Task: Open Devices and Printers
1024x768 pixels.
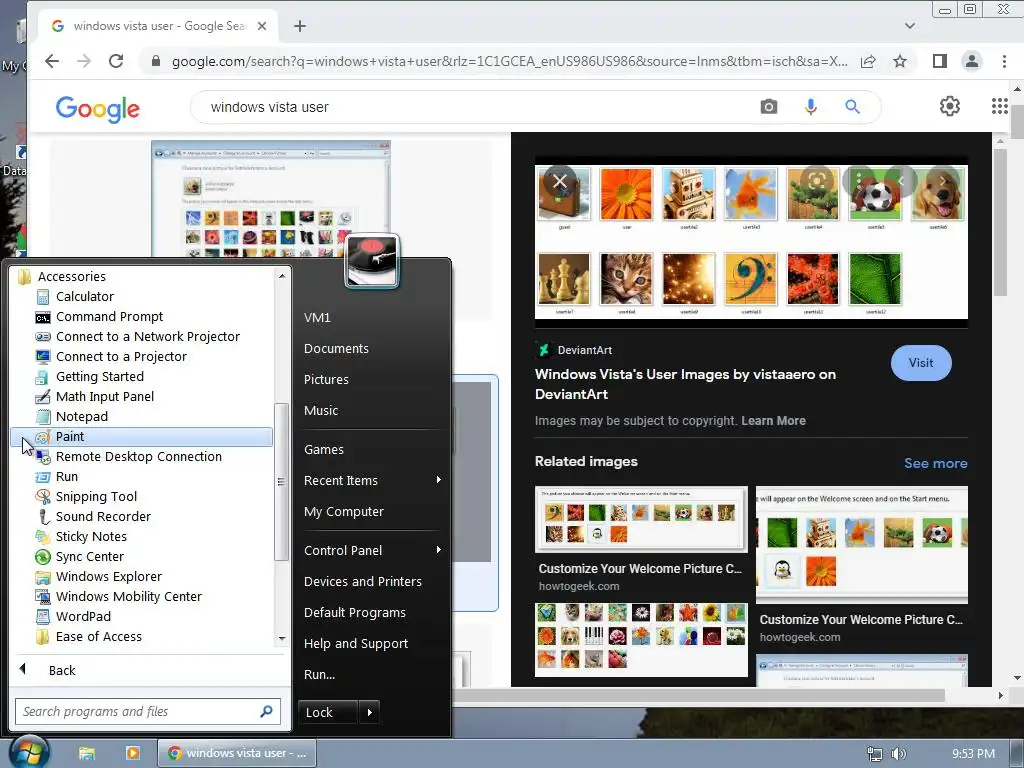Action: point(363,582)
